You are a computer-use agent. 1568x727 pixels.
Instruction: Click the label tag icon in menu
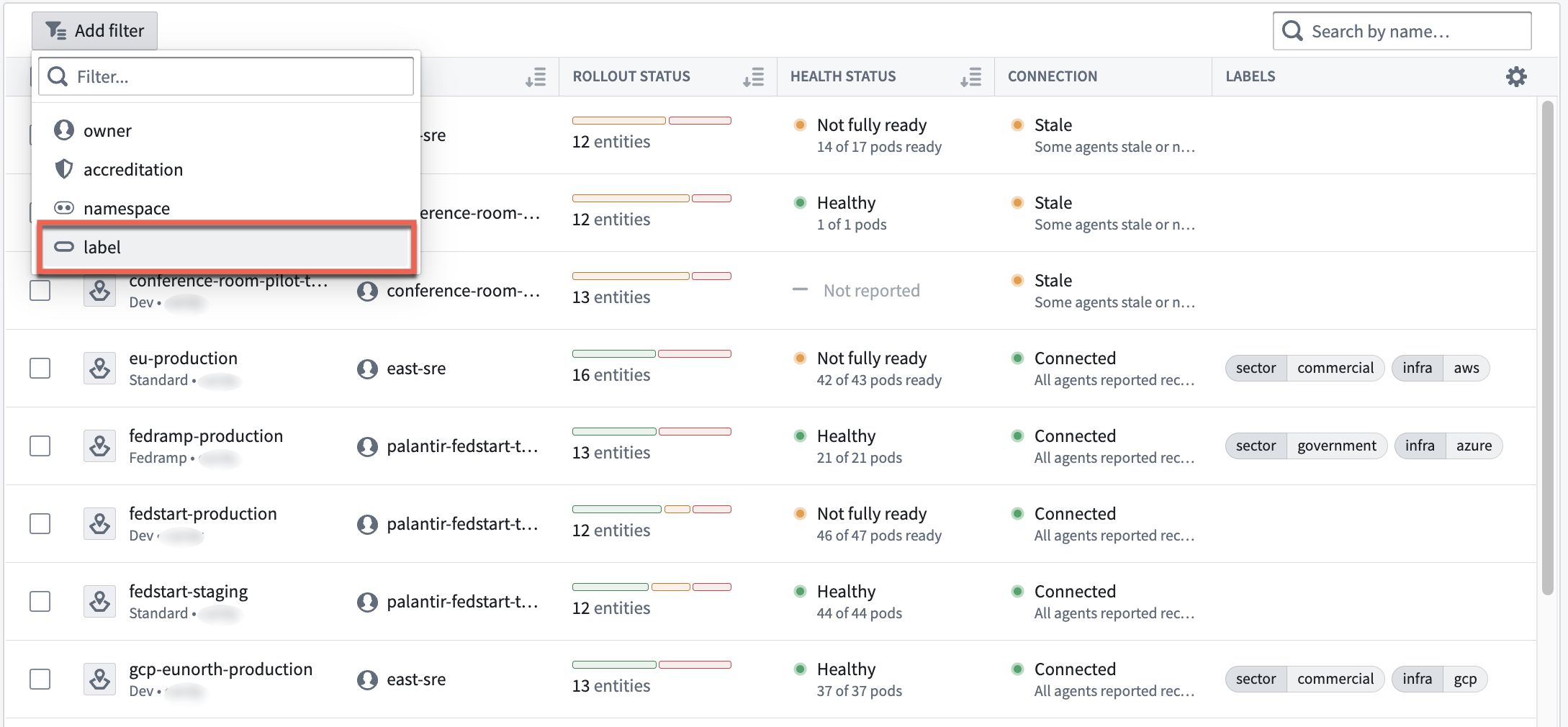[x=64, y=247]
